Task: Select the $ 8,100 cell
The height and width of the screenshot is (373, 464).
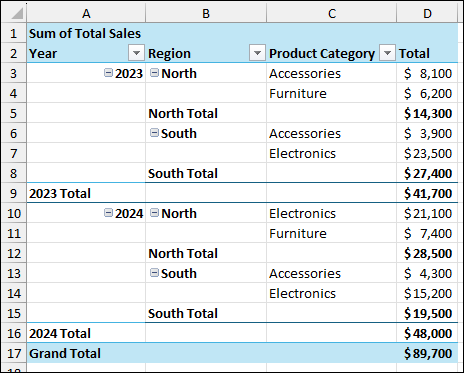Action: (427, 73)
